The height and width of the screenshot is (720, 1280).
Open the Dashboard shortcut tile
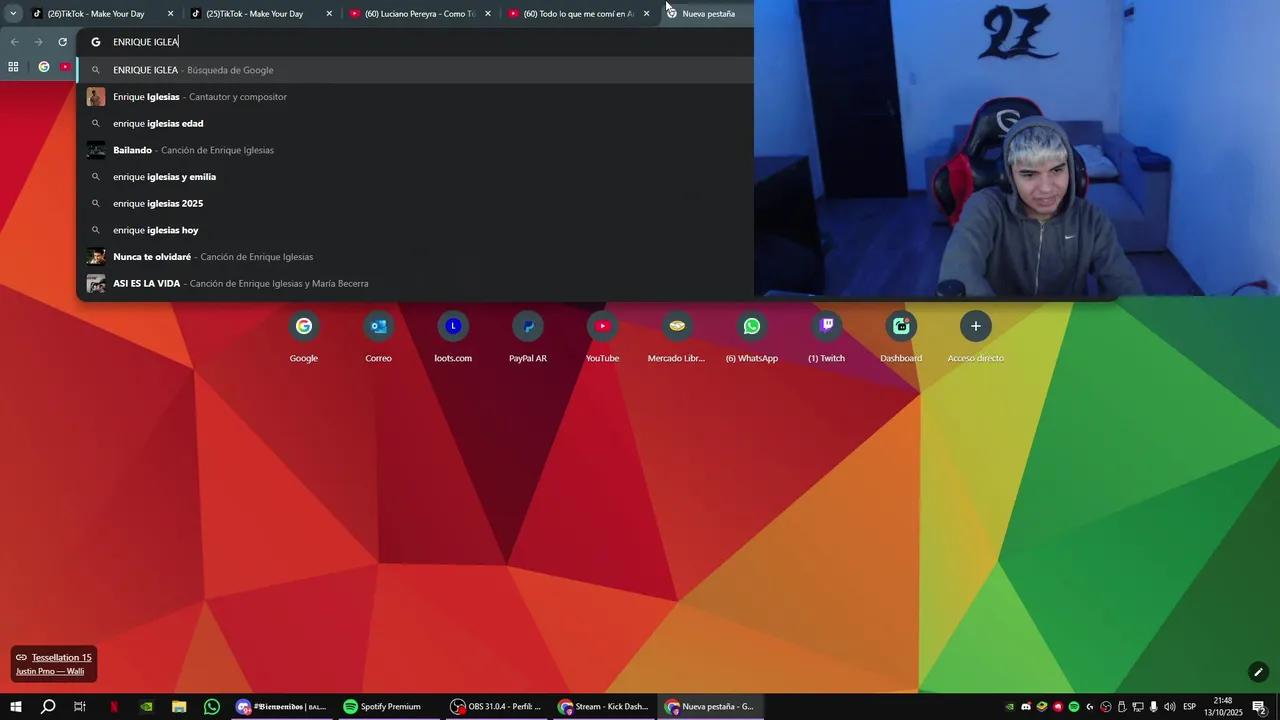click(x=901, y=337)
